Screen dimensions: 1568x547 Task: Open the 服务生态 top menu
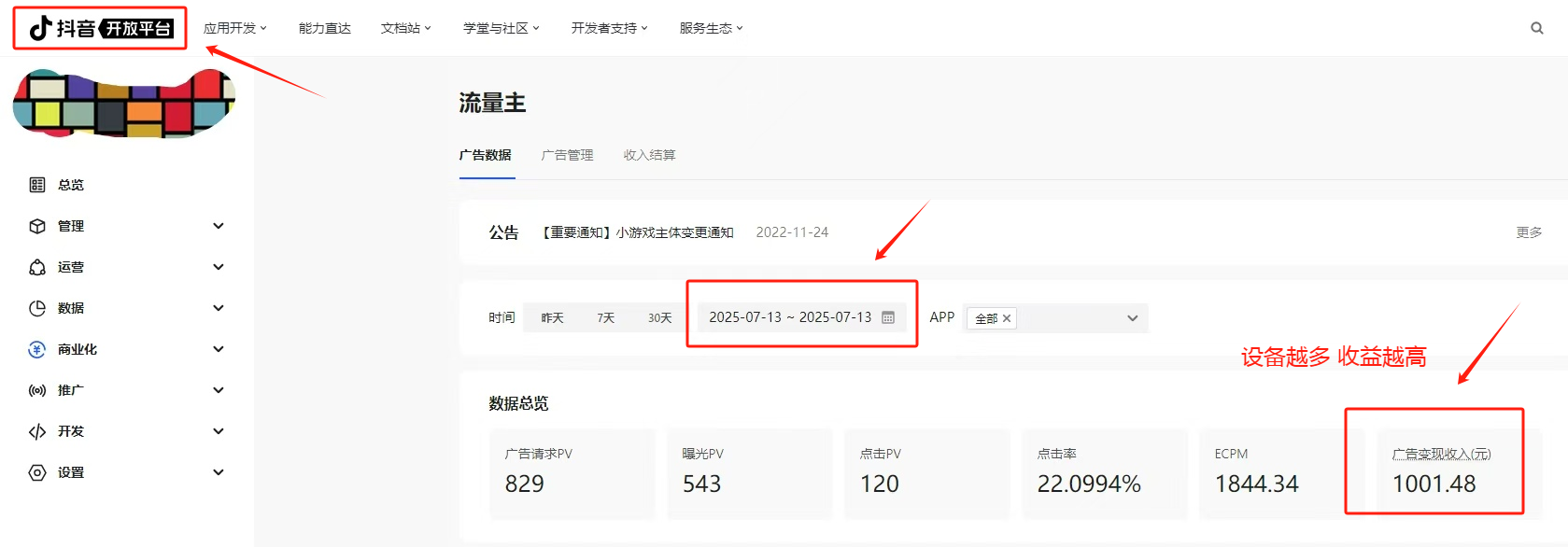click(x=712, y=28)
